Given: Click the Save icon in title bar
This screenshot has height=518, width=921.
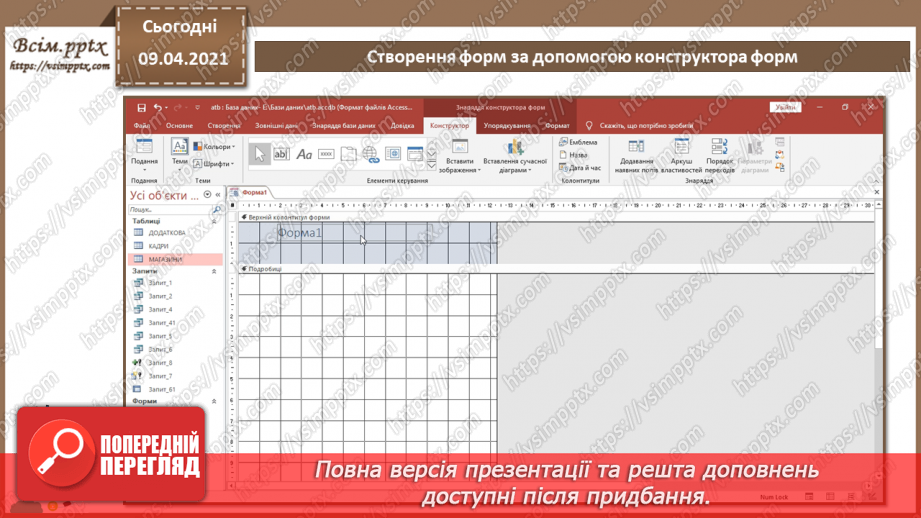Looking at the screenshot, I should click(141, 107).
